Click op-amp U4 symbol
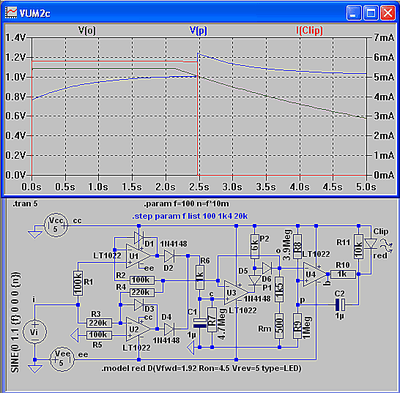 (315, 274)
